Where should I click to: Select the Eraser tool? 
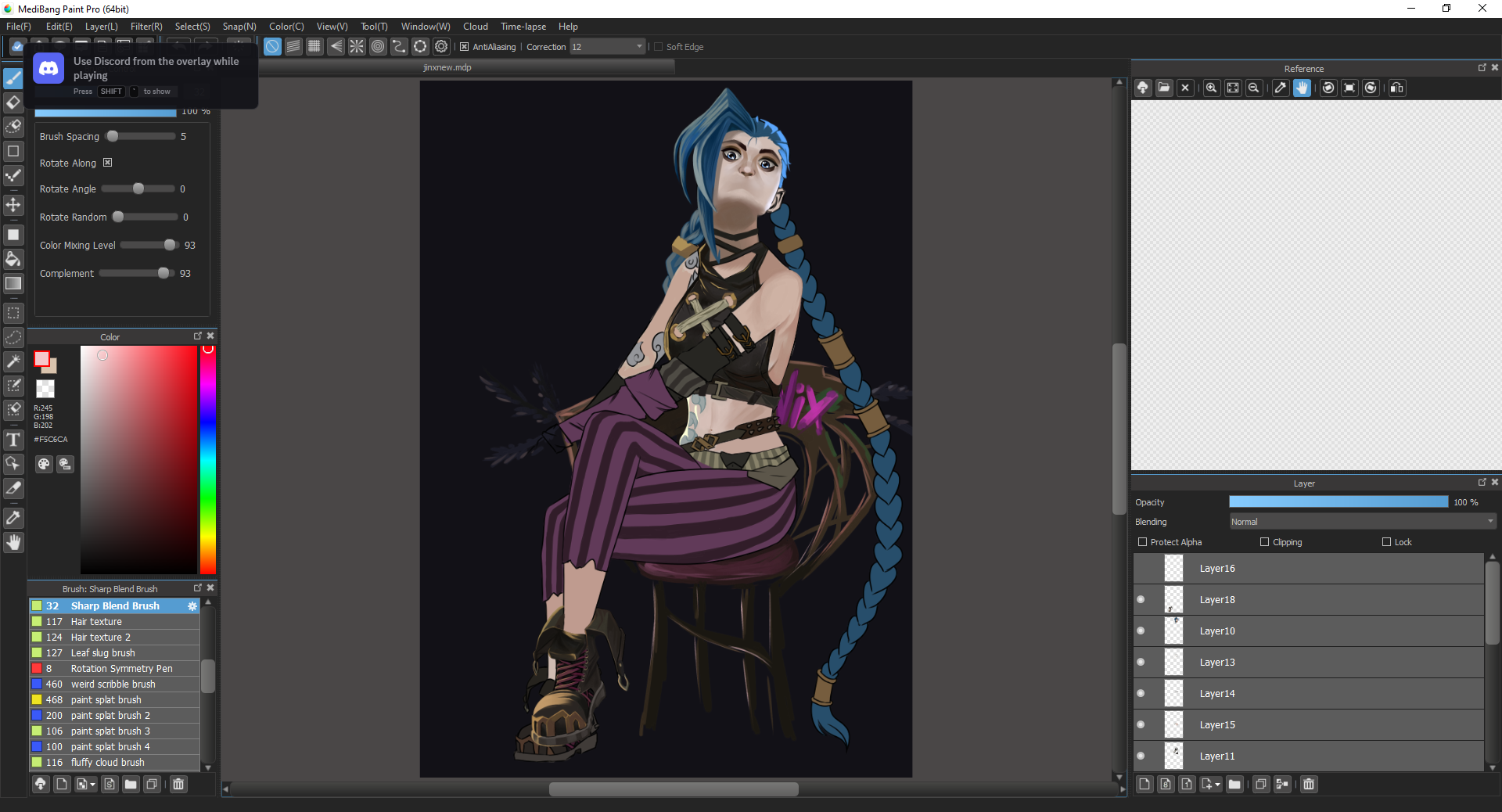click(x=13, y=102)
